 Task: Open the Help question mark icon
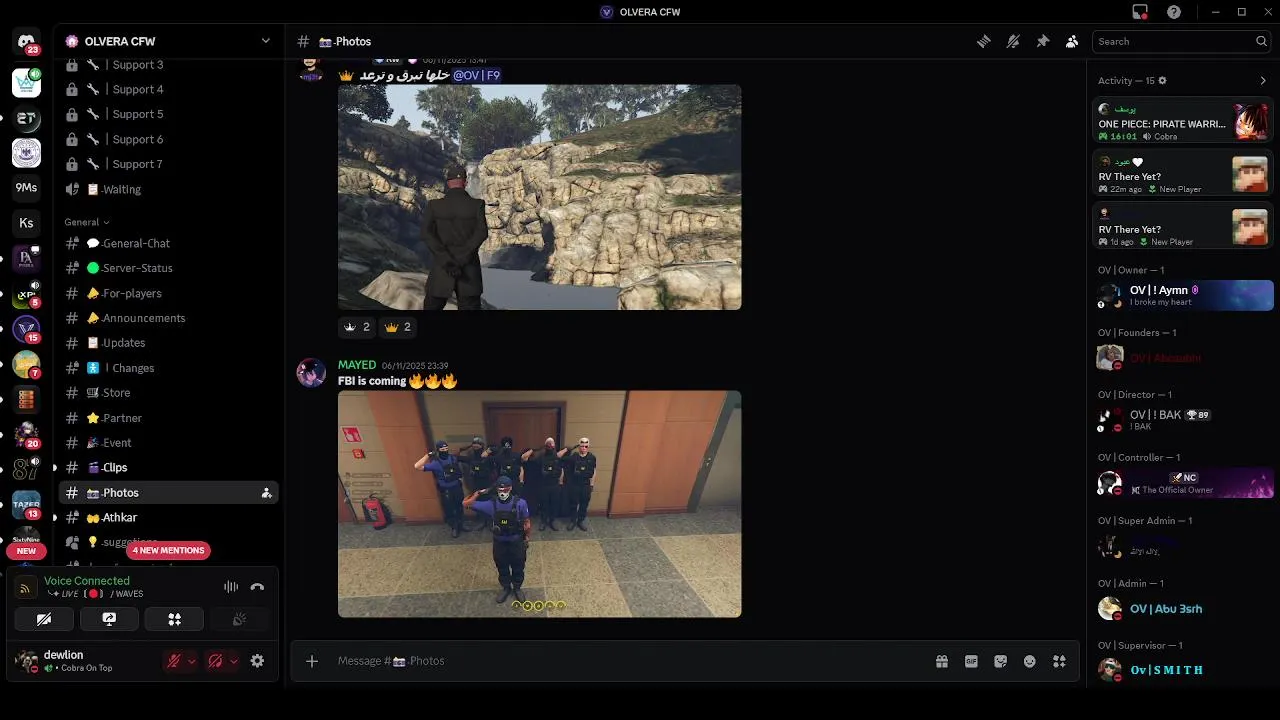coord(1174,12)
